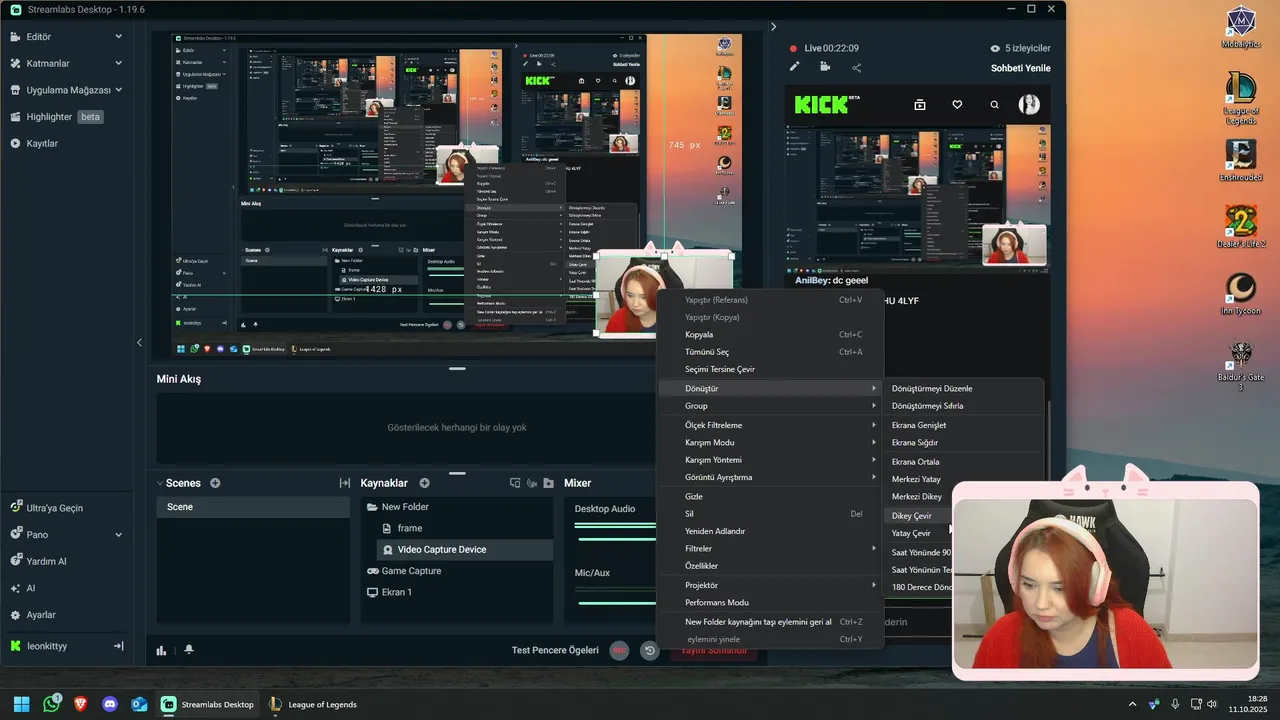
Task: Open the Group submenu
Action: point(770,406)
